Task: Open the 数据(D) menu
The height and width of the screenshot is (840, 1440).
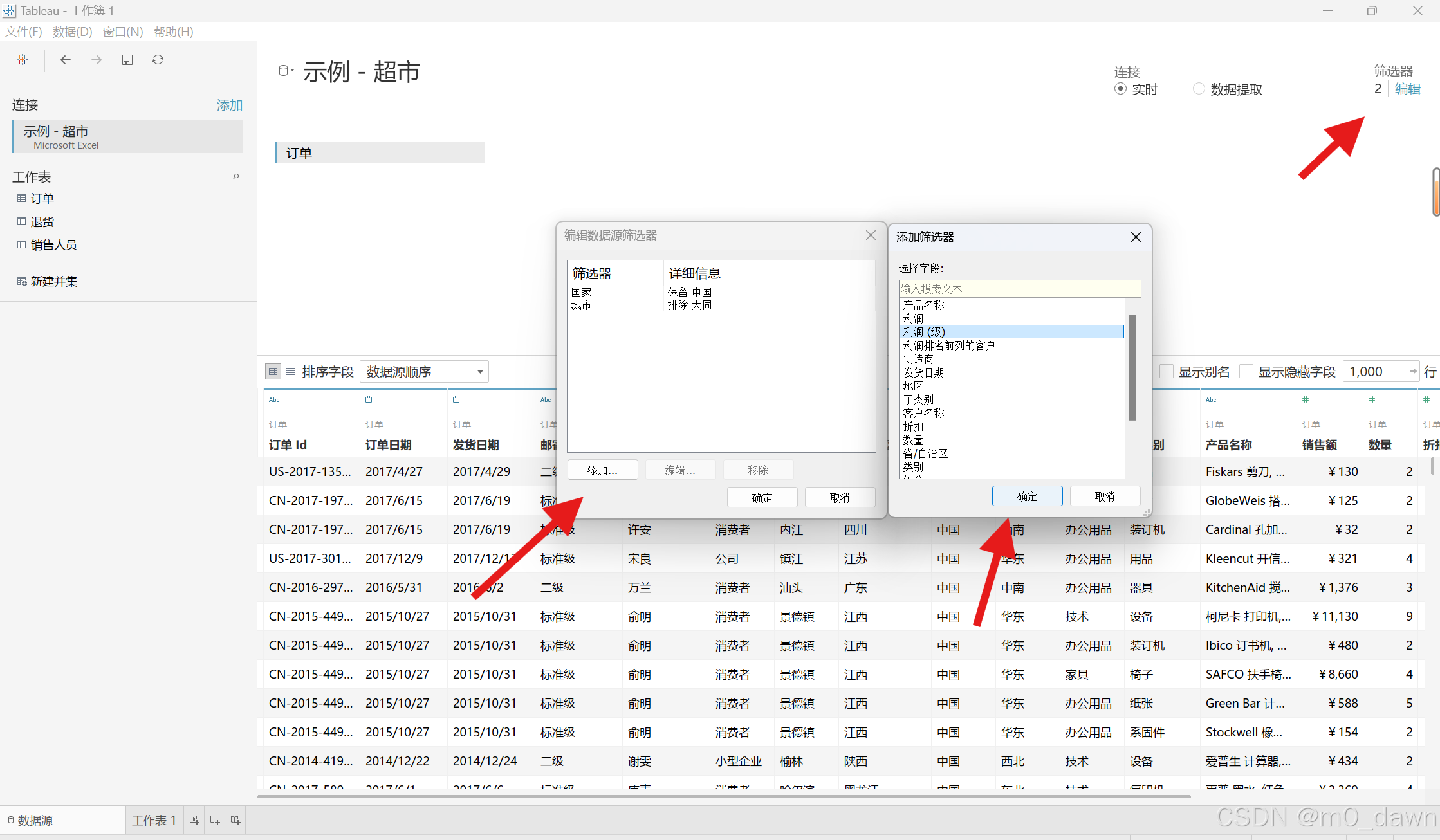Action: pyautogui.click(x=72, y=32)
